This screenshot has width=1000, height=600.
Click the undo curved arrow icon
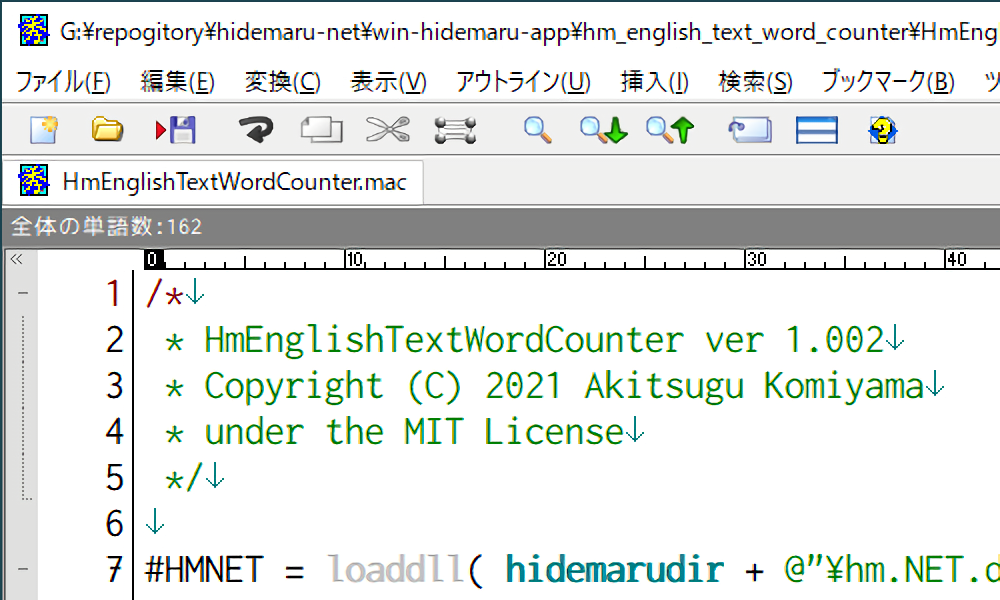click(256, 130)
